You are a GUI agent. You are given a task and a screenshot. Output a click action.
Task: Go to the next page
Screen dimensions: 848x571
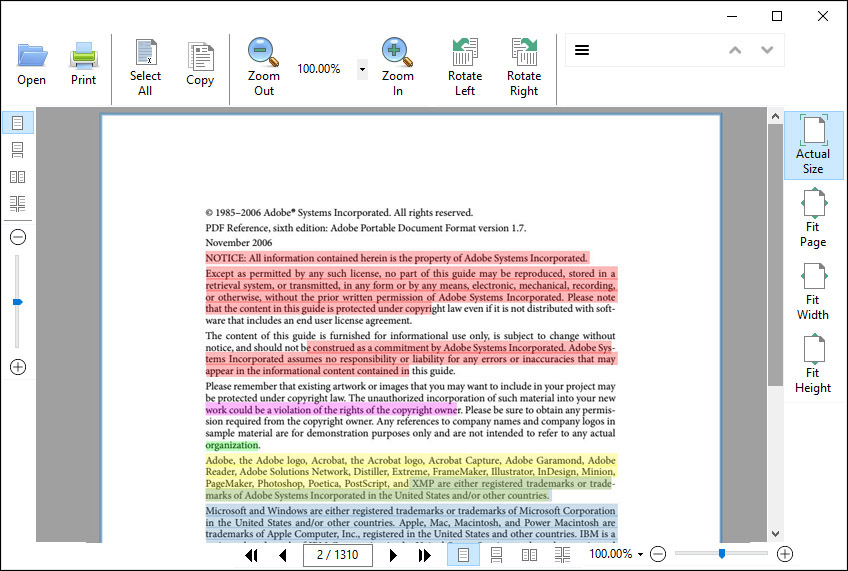click(x=393, y=555)
